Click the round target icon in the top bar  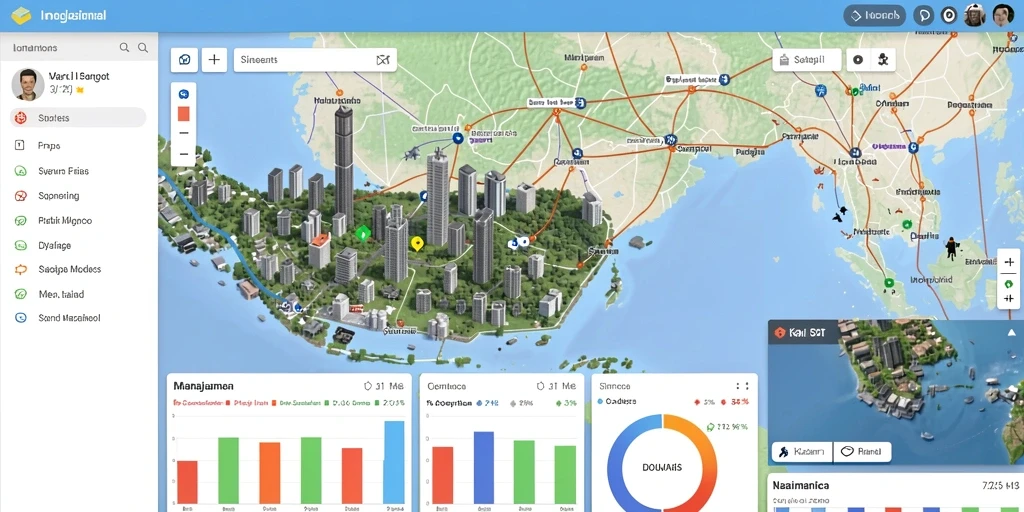(x=948, y=16)
